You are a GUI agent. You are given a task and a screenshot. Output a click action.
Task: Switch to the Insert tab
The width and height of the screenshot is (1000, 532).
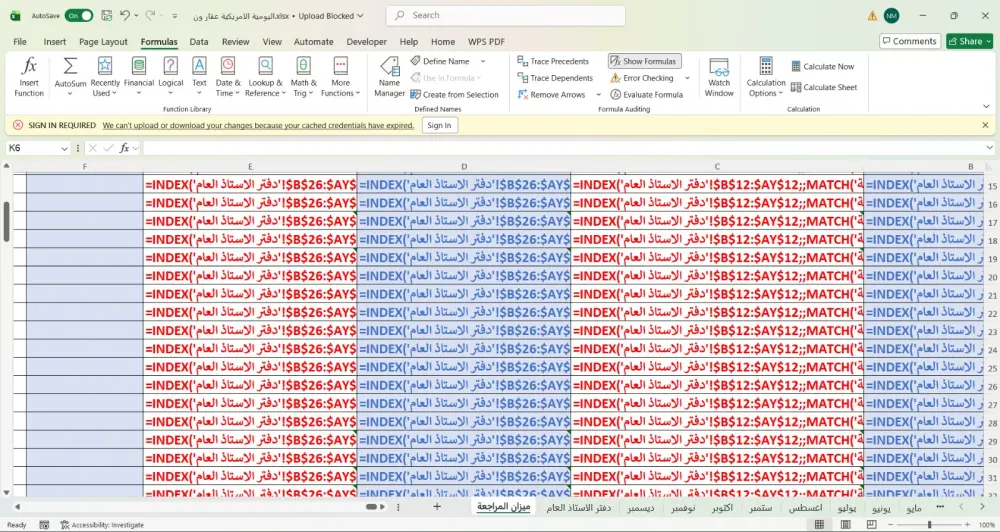click(x=55, y=41)
